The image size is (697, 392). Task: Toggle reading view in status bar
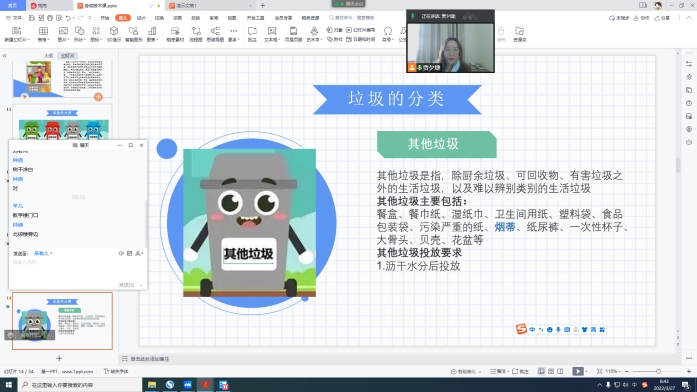[560, 371]
